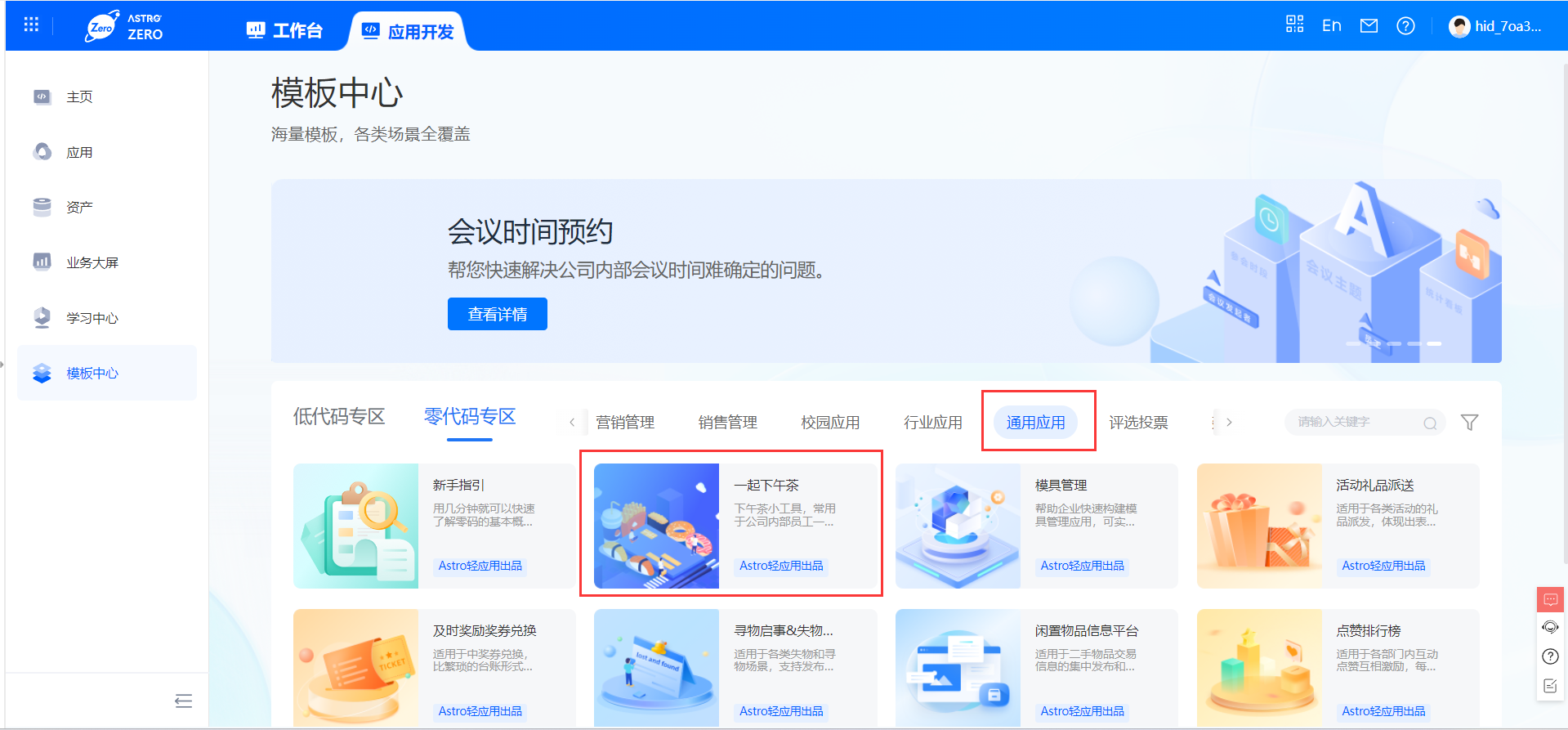Click the Astro Zero logo
Image resolution: width=1568 pixels, height=730 pixels.
[124, 26]
